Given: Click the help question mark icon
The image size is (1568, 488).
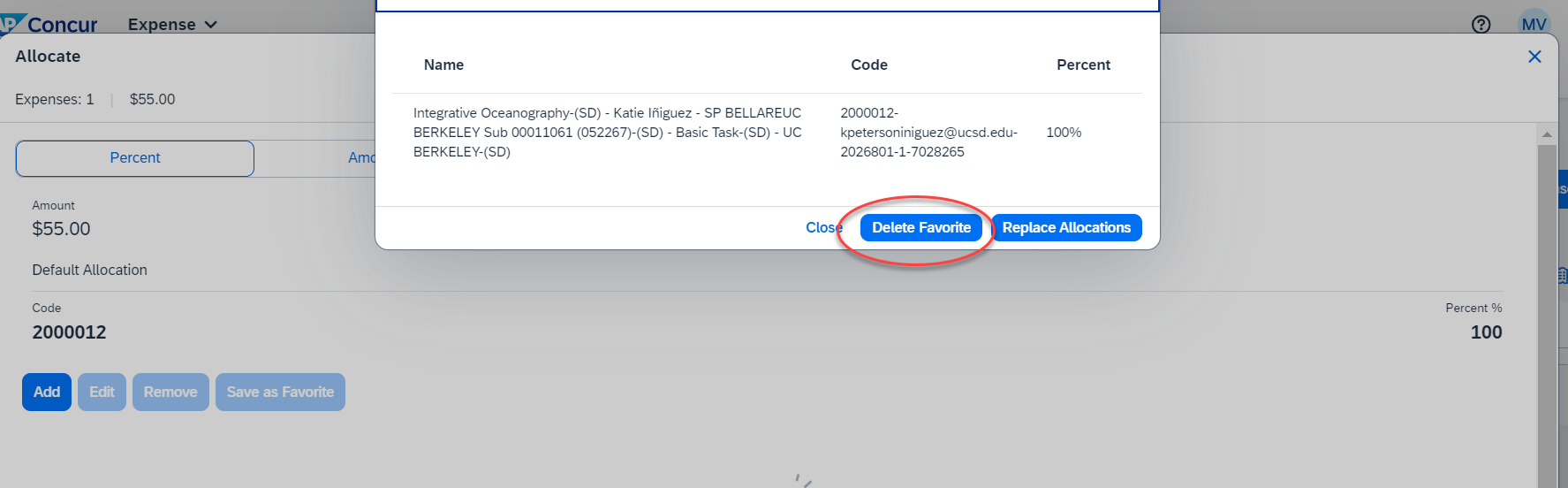Looking at the screenshot, I should pyautogui.click(x=1481, y=25).
